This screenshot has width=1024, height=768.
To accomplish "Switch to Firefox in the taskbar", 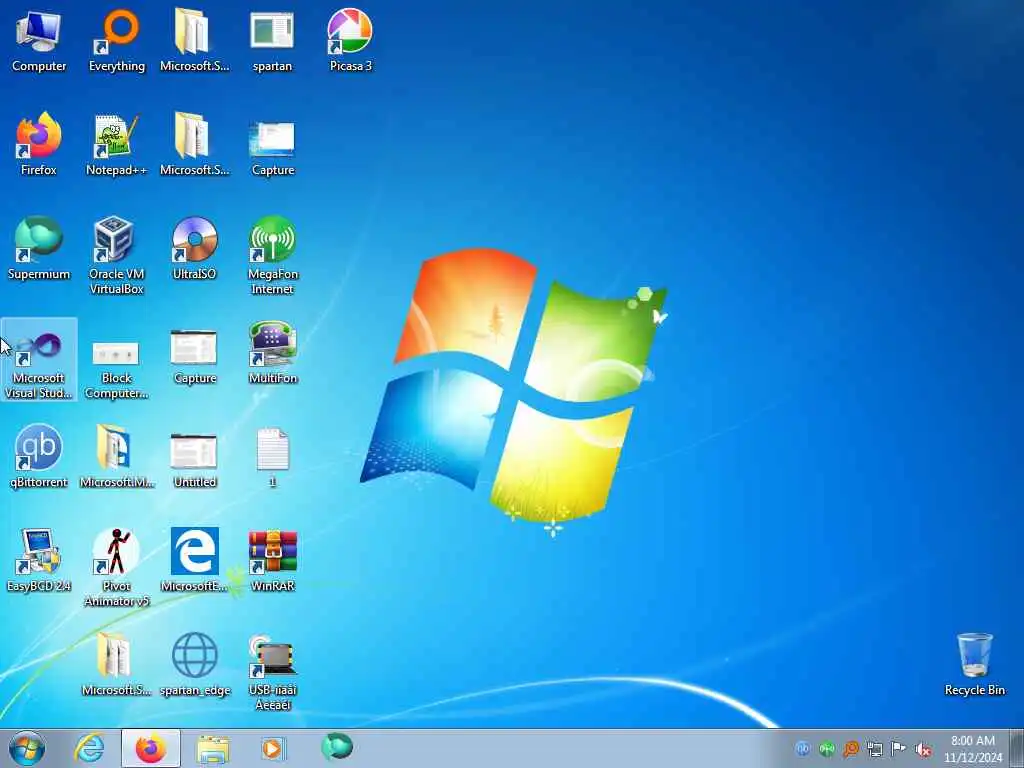I will tap(150, 748).
